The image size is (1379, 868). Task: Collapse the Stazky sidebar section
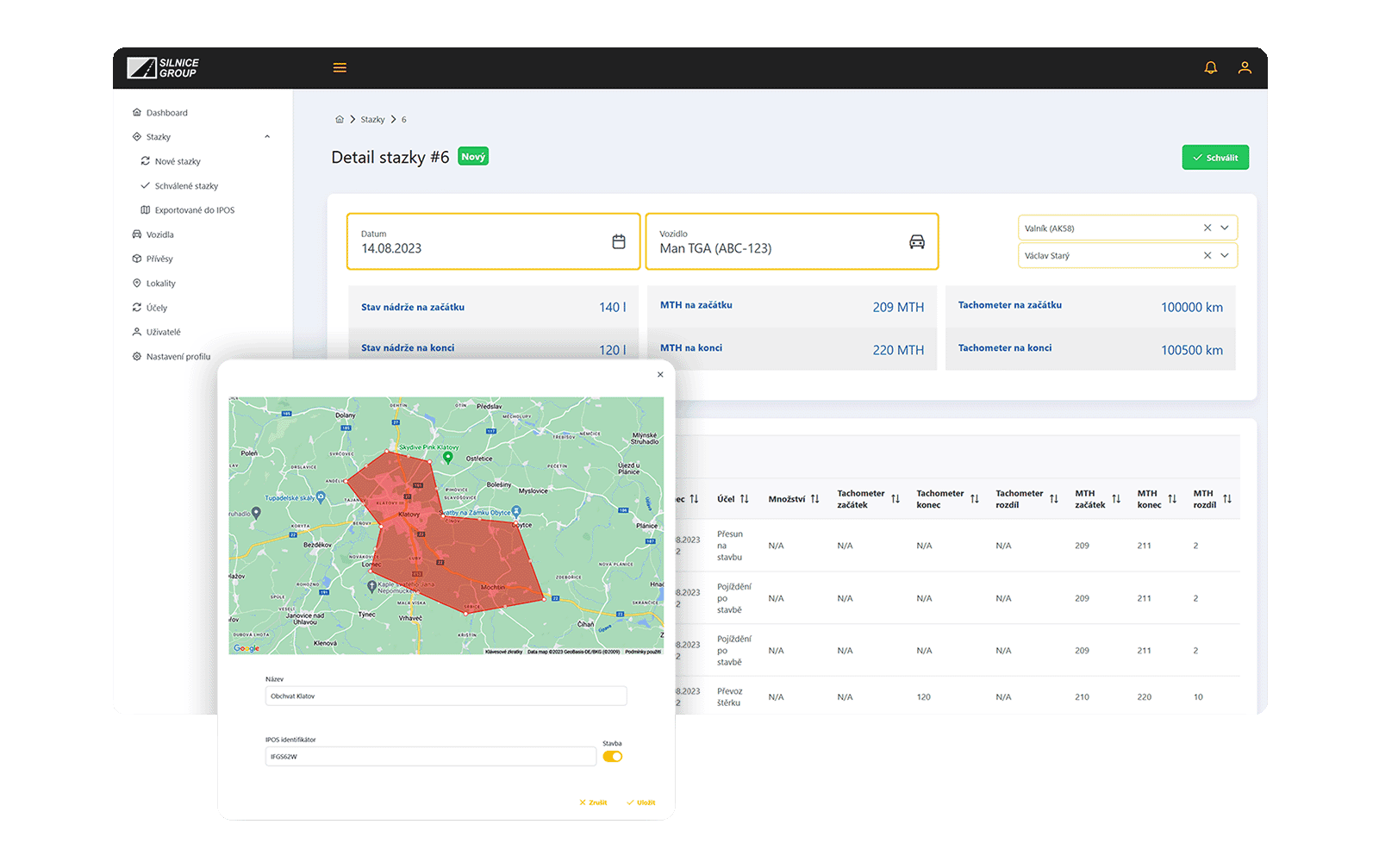(x=267, y=137)
